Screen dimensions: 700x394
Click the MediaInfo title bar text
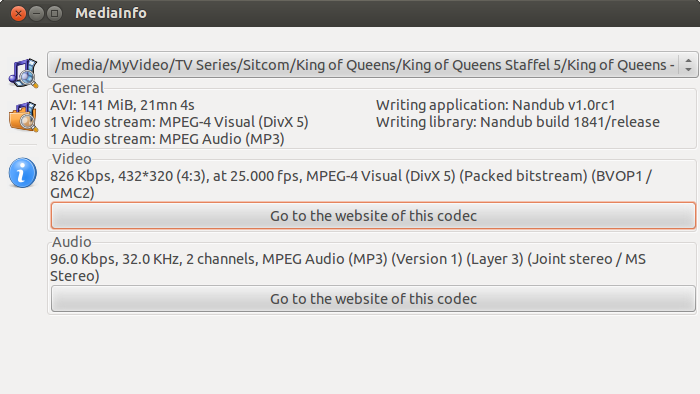point(111,13)
